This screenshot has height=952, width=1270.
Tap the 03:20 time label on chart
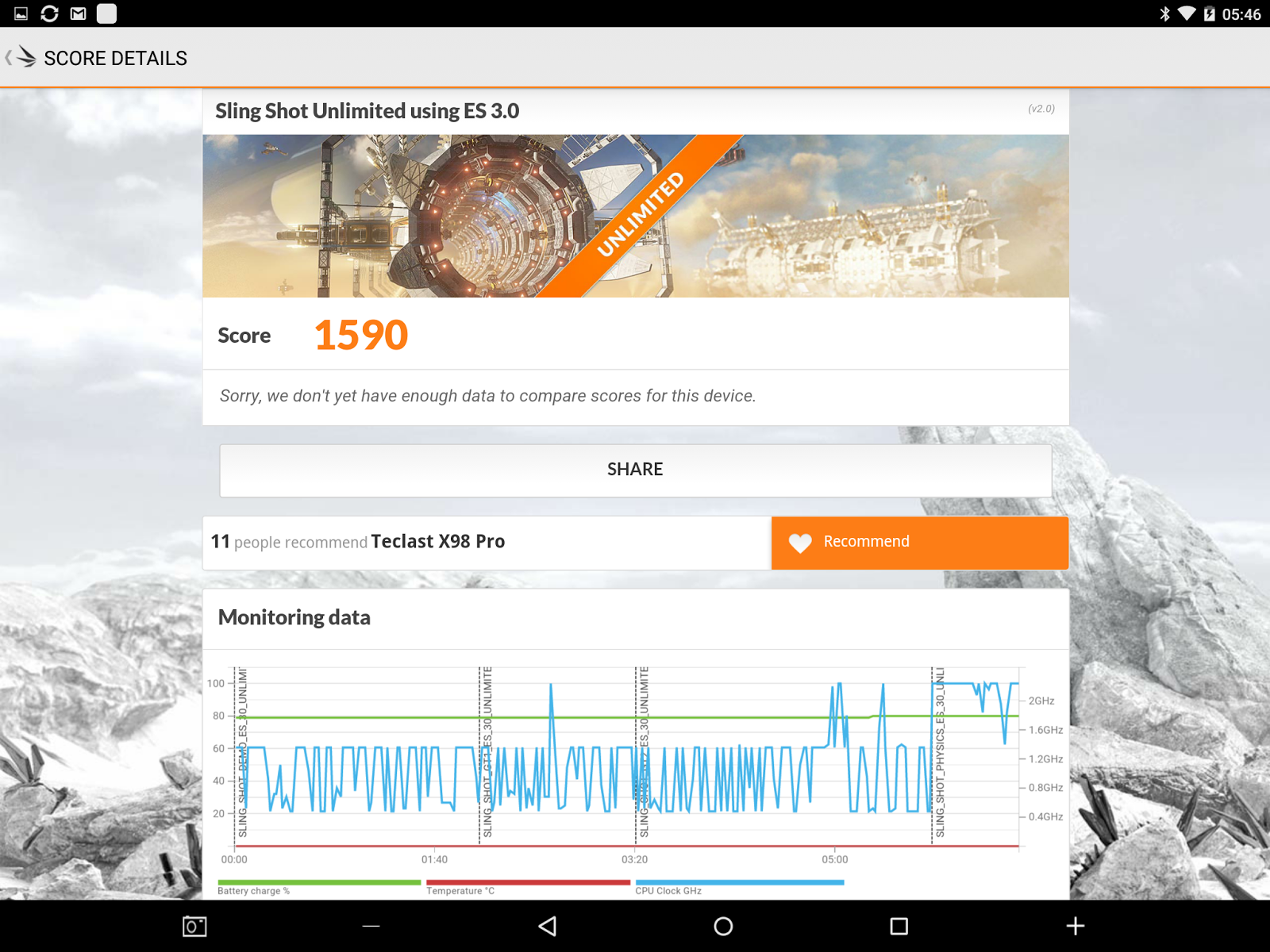634,859
